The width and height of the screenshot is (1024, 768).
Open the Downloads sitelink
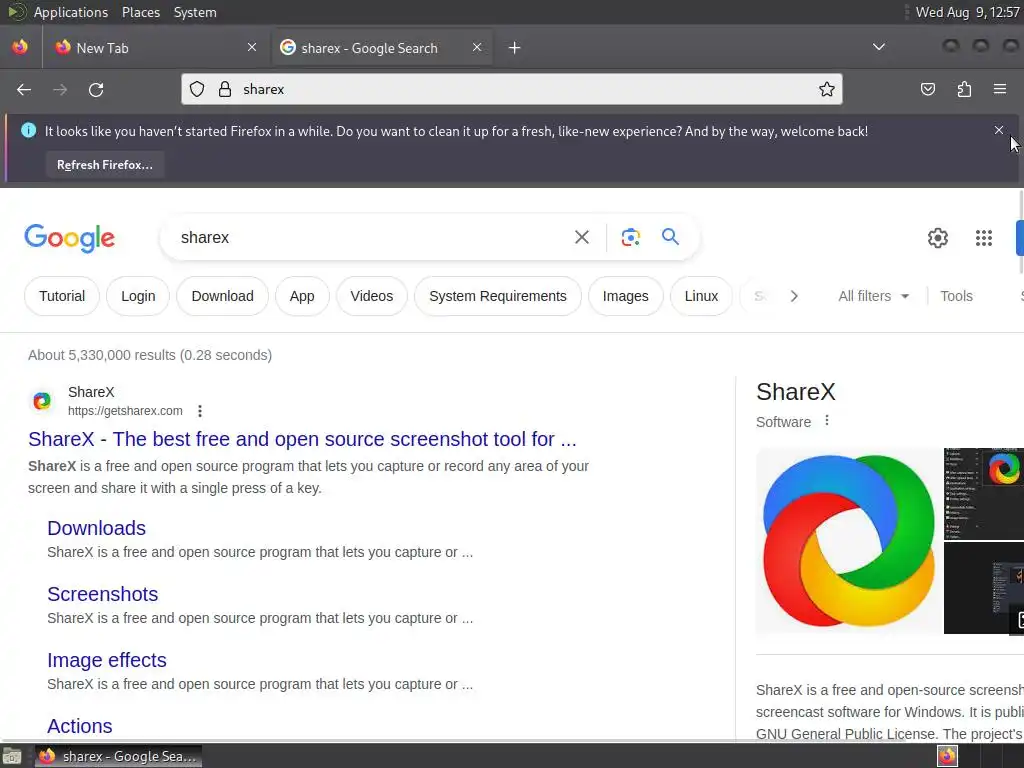[x=97, y=528]
